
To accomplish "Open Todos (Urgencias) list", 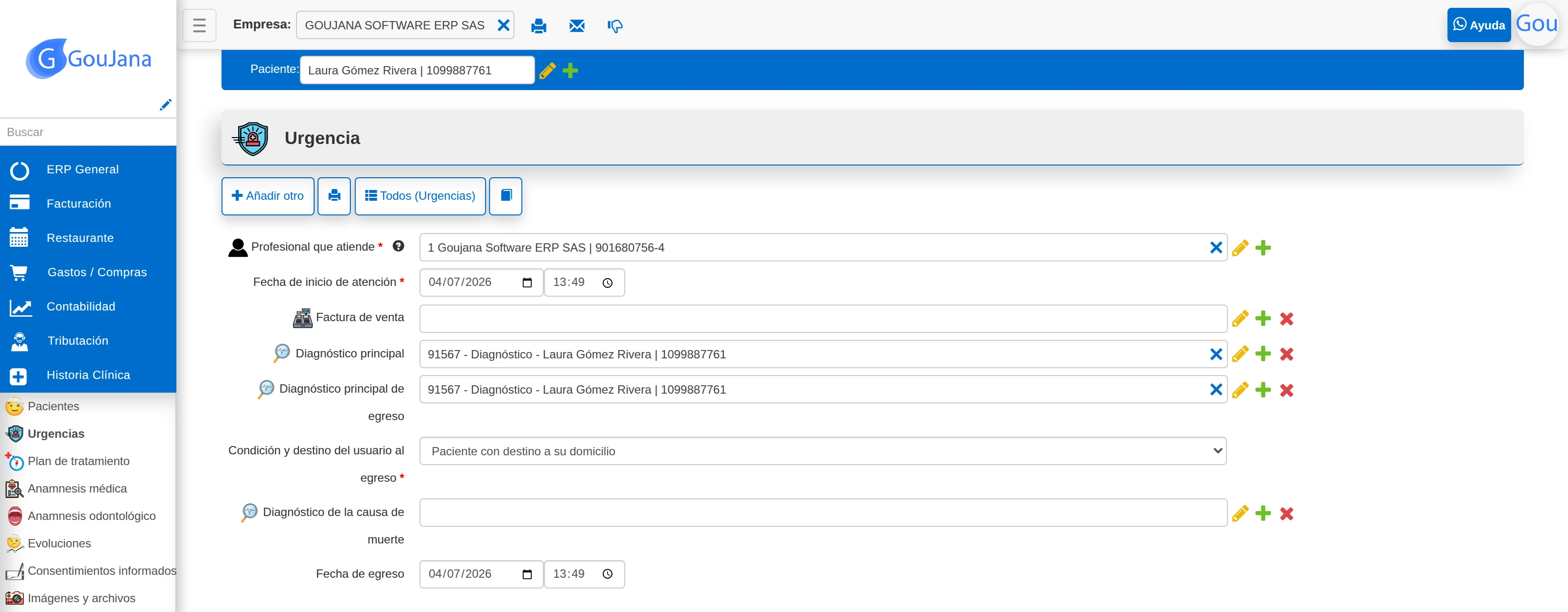I will 420,196.
